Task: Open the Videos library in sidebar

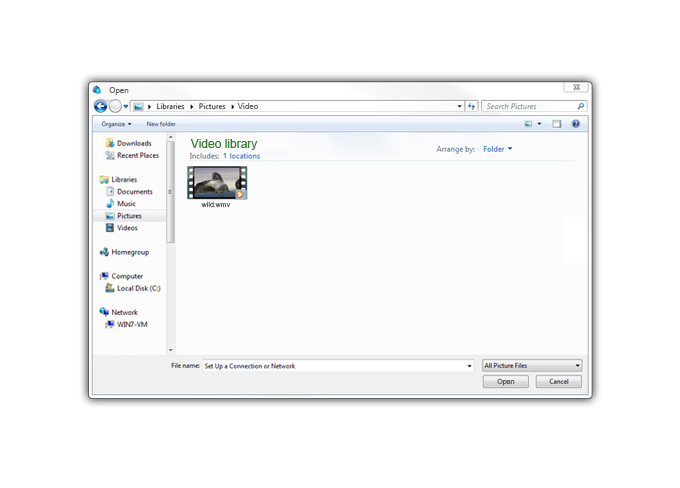Action: [x=122, y=228]
